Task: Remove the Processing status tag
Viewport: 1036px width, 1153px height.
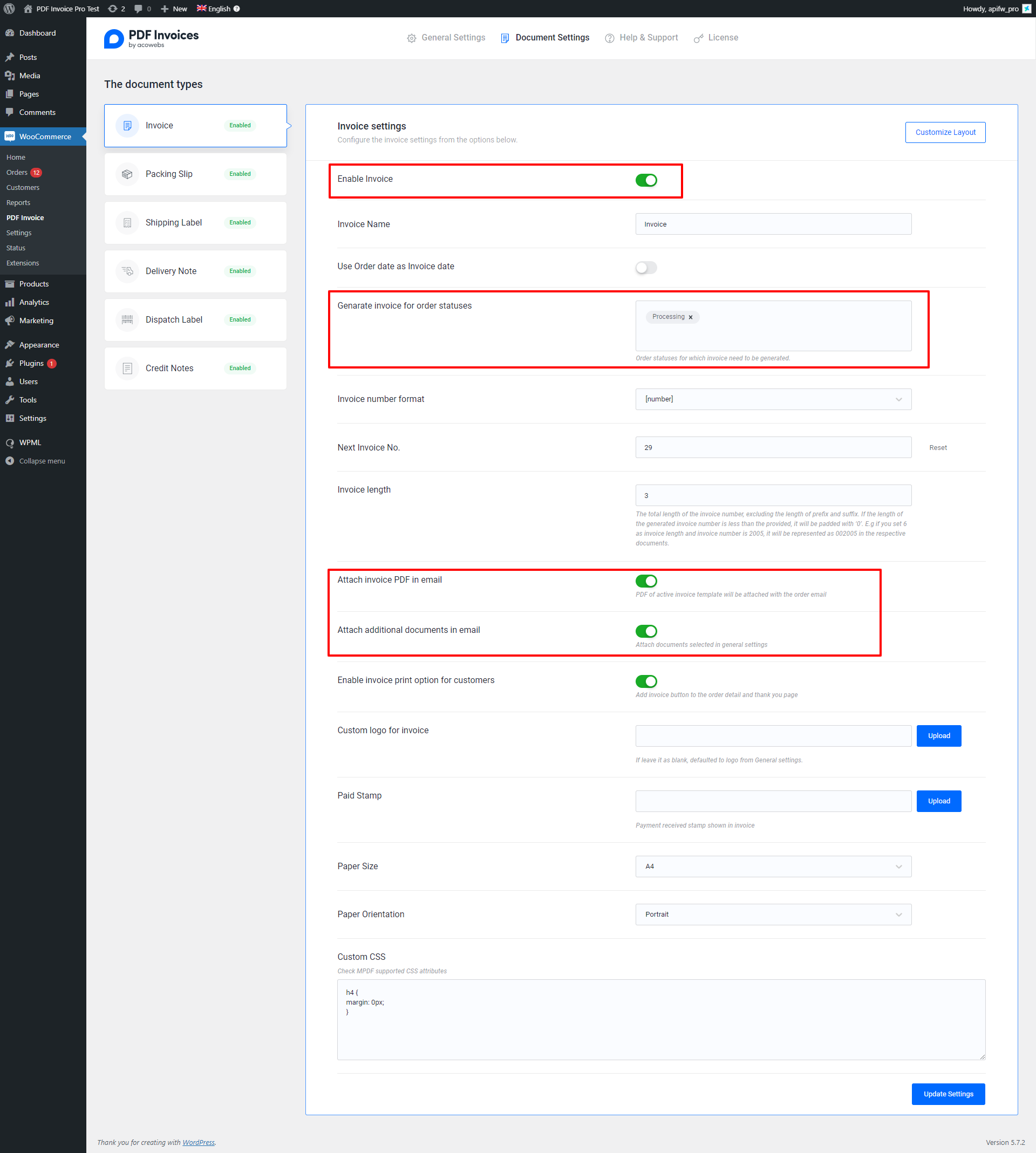Action: pos(691,318)
